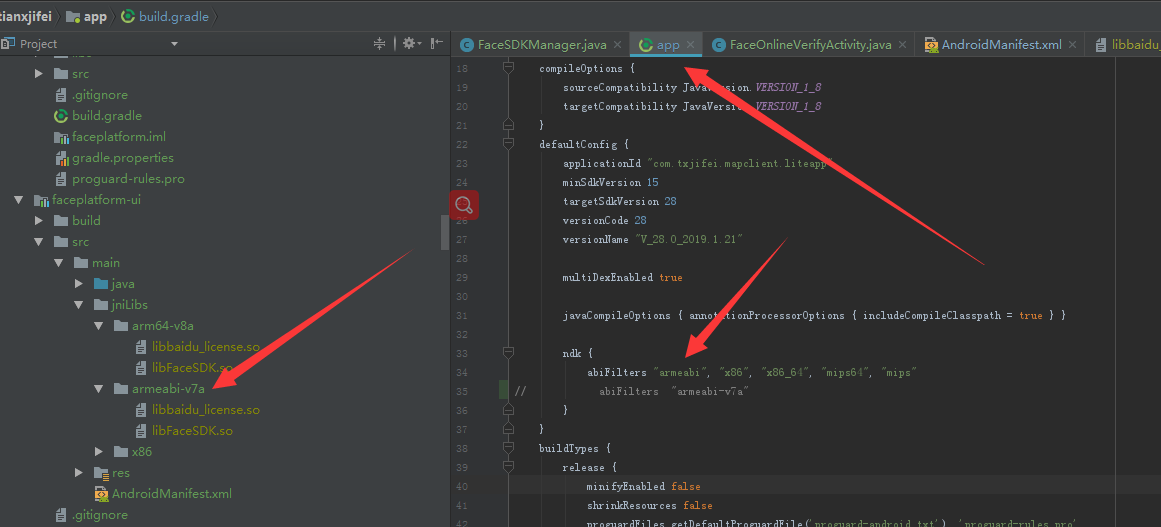Fold the defaultConfig block at line 22
Screen dimensions: 1161x527
[508, 144]
